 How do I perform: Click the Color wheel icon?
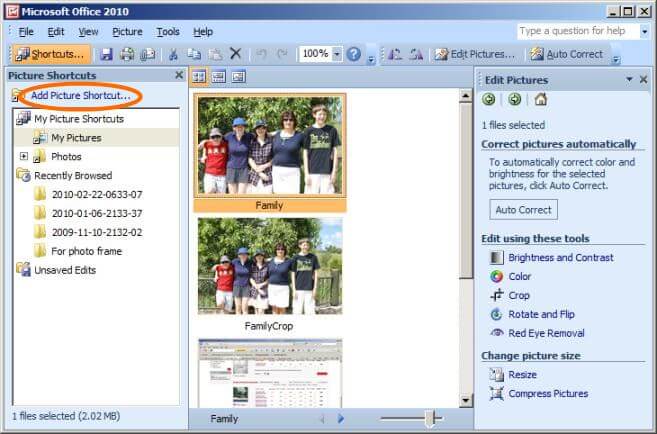tap(497, 276)
